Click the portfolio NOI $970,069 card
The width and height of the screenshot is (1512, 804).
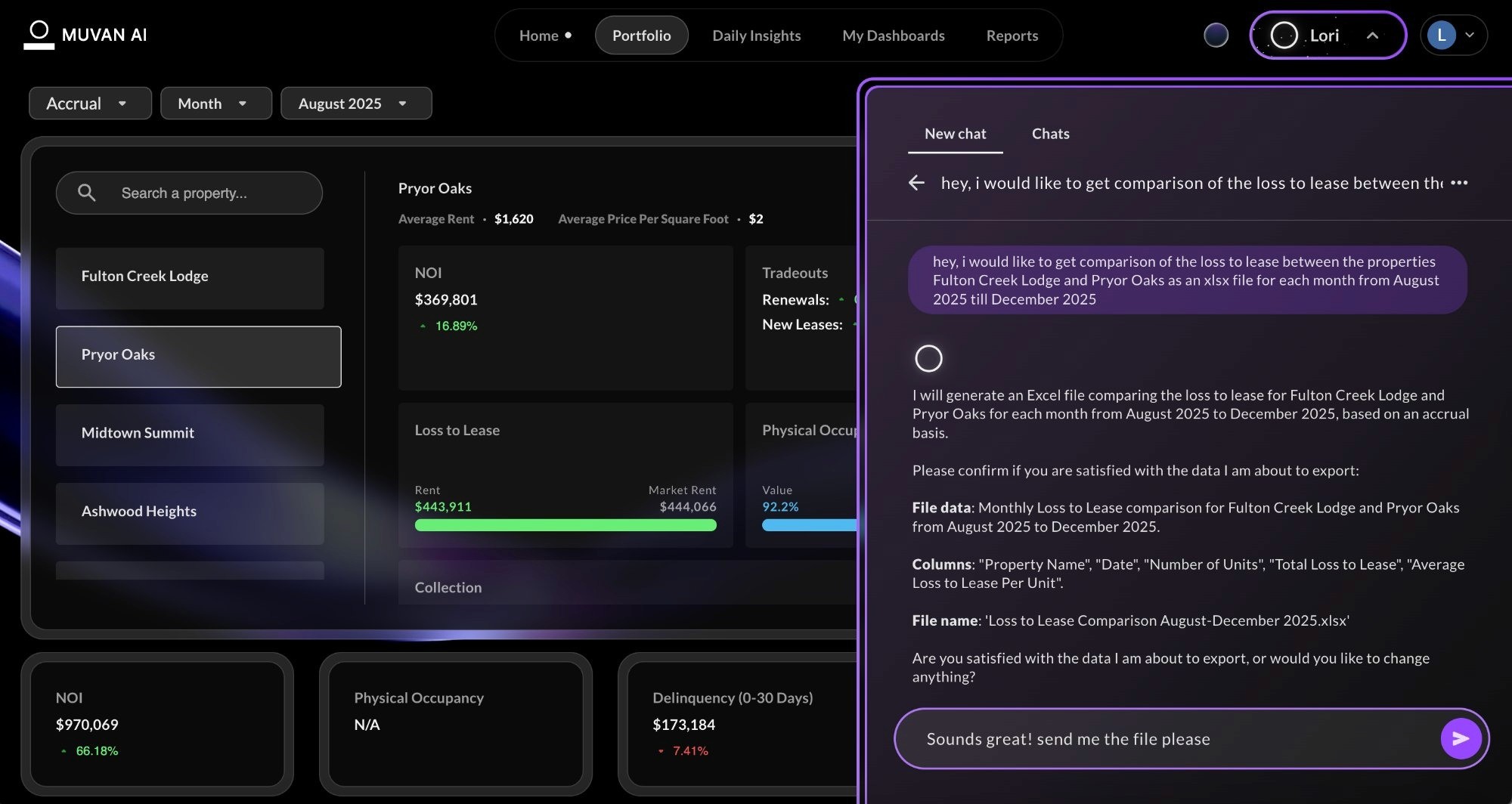click(157, 723)
